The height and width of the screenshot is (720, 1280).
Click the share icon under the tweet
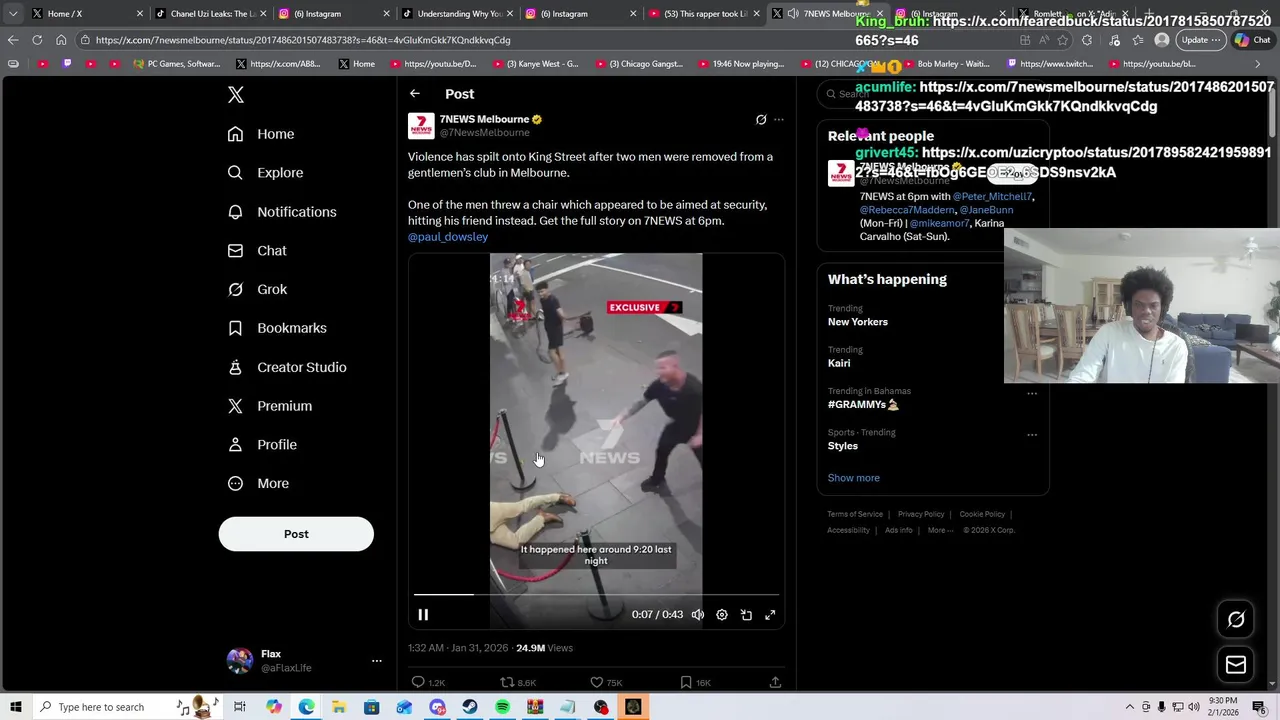click(775, 682)
